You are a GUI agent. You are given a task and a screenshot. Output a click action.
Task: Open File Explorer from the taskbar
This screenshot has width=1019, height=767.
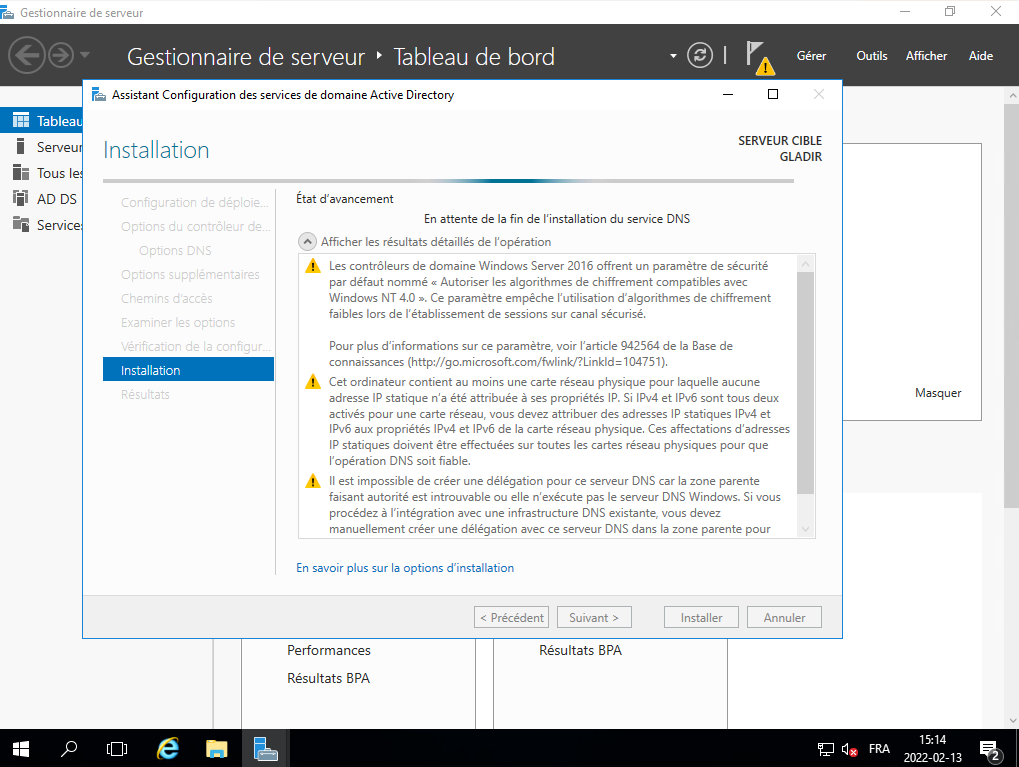[216, 748]
